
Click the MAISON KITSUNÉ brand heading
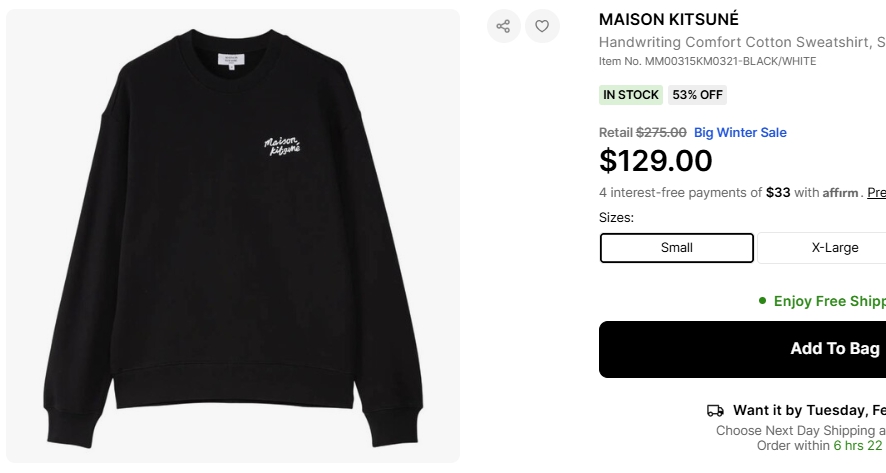coord(668,19)
